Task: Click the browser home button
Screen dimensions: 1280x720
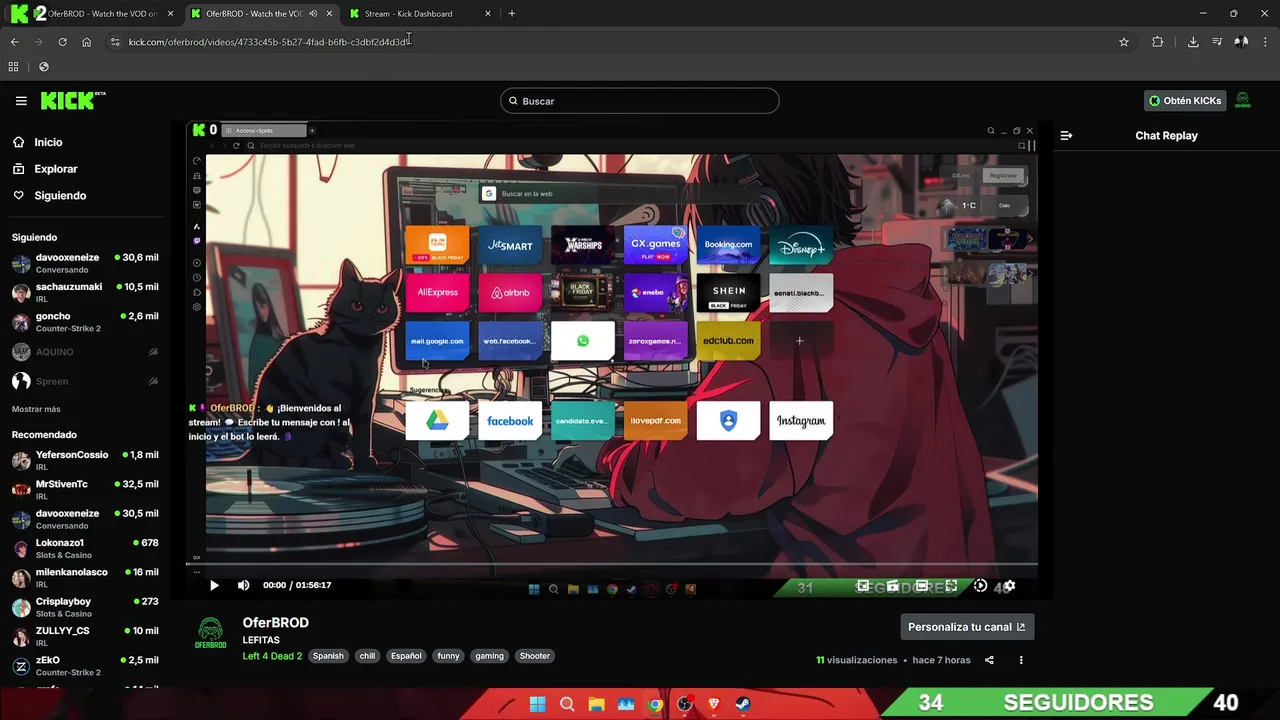Action: point(87,42)
